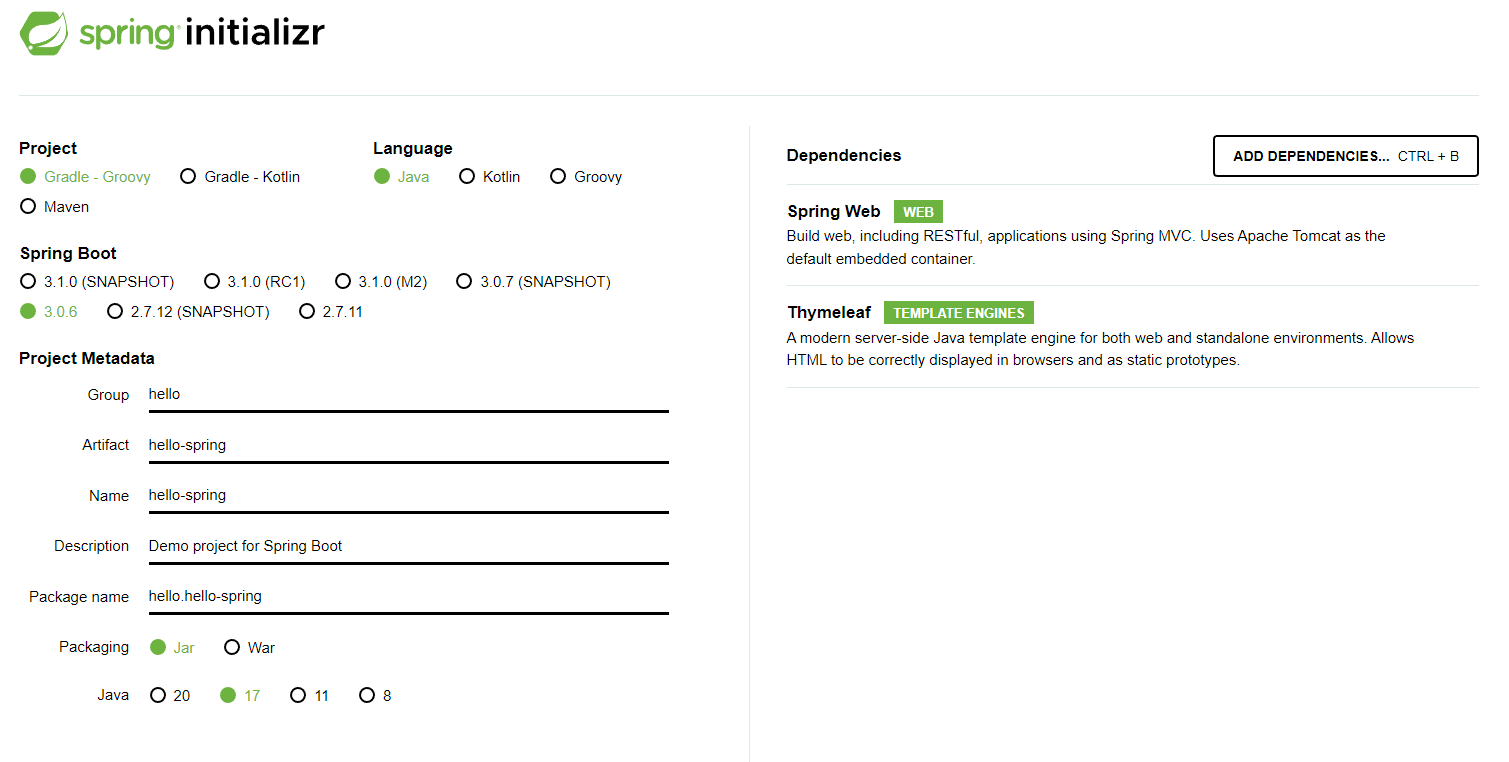The height and width of the screenshot is (762, 1509).
Task: Select Java version 20
Action: [x=170, y=696]
